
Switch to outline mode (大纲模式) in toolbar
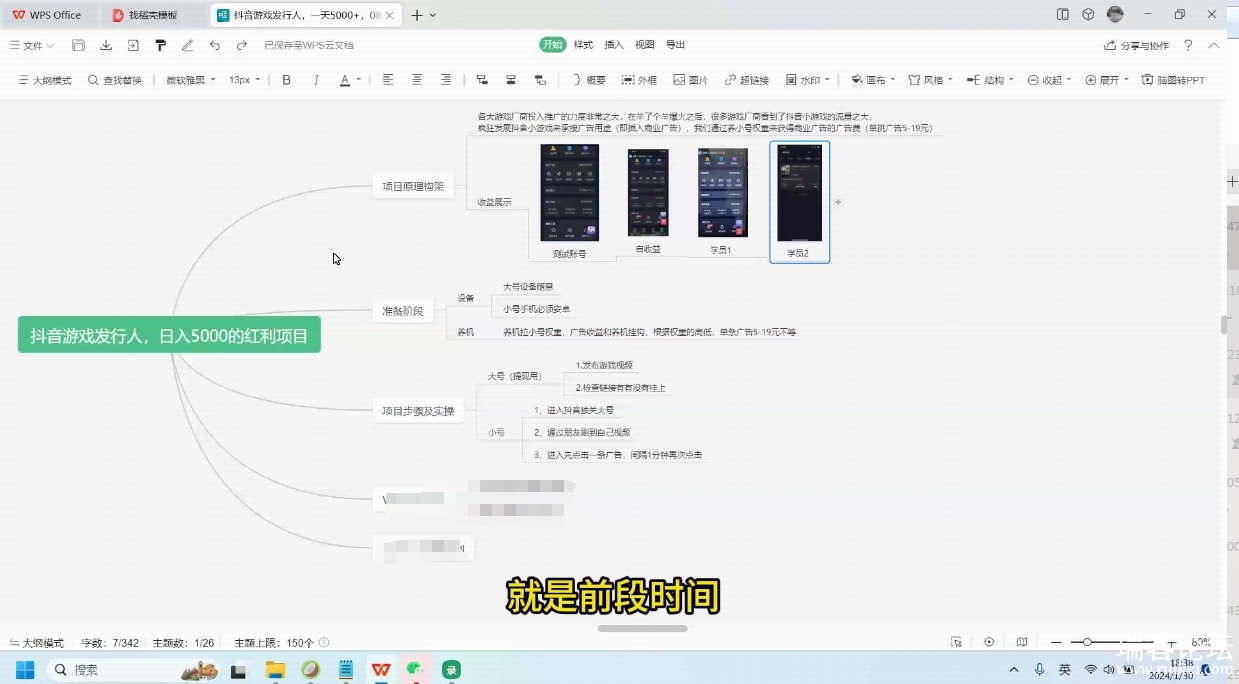[x=45, y=80]
